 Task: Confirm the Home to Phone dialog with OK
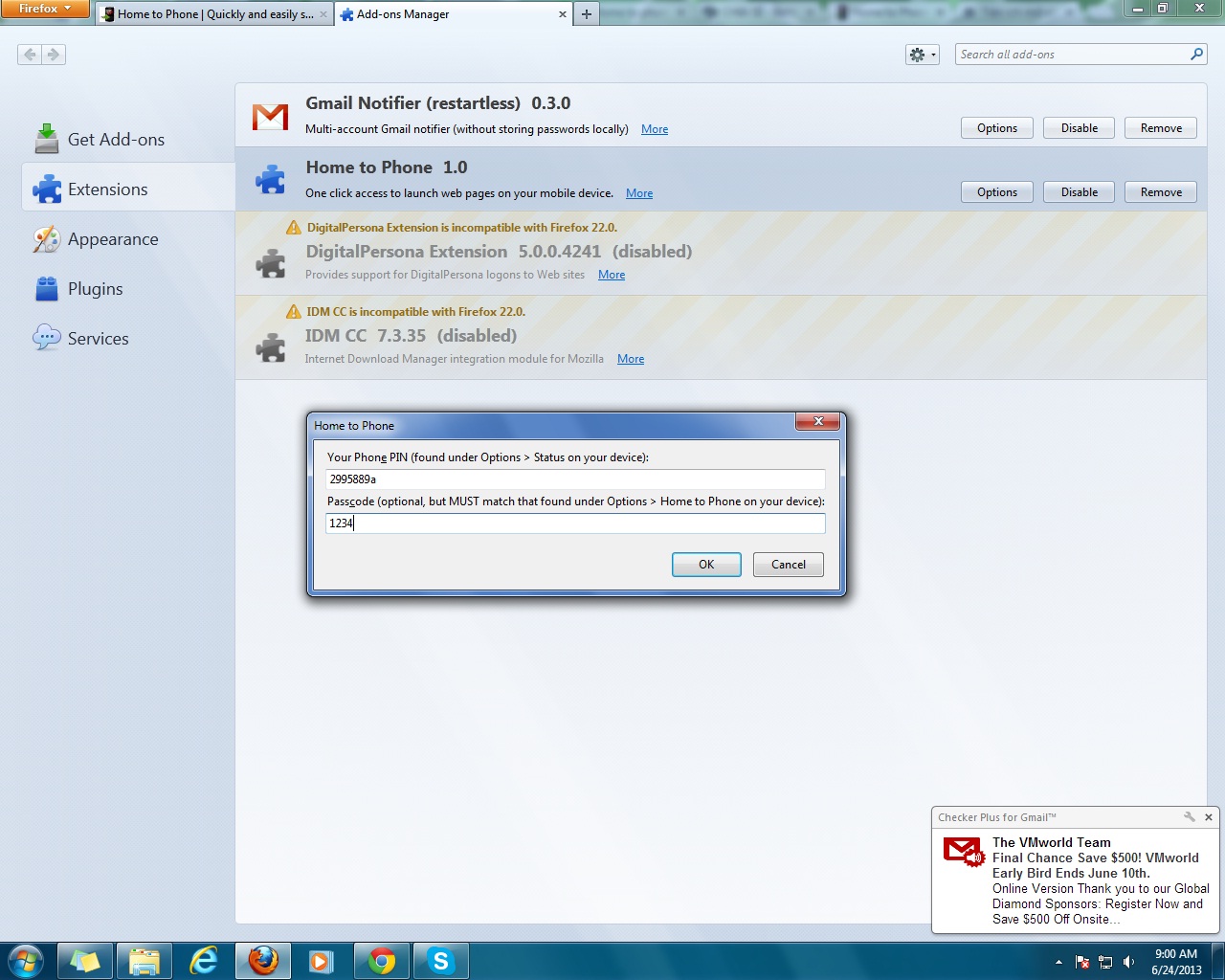706,565
